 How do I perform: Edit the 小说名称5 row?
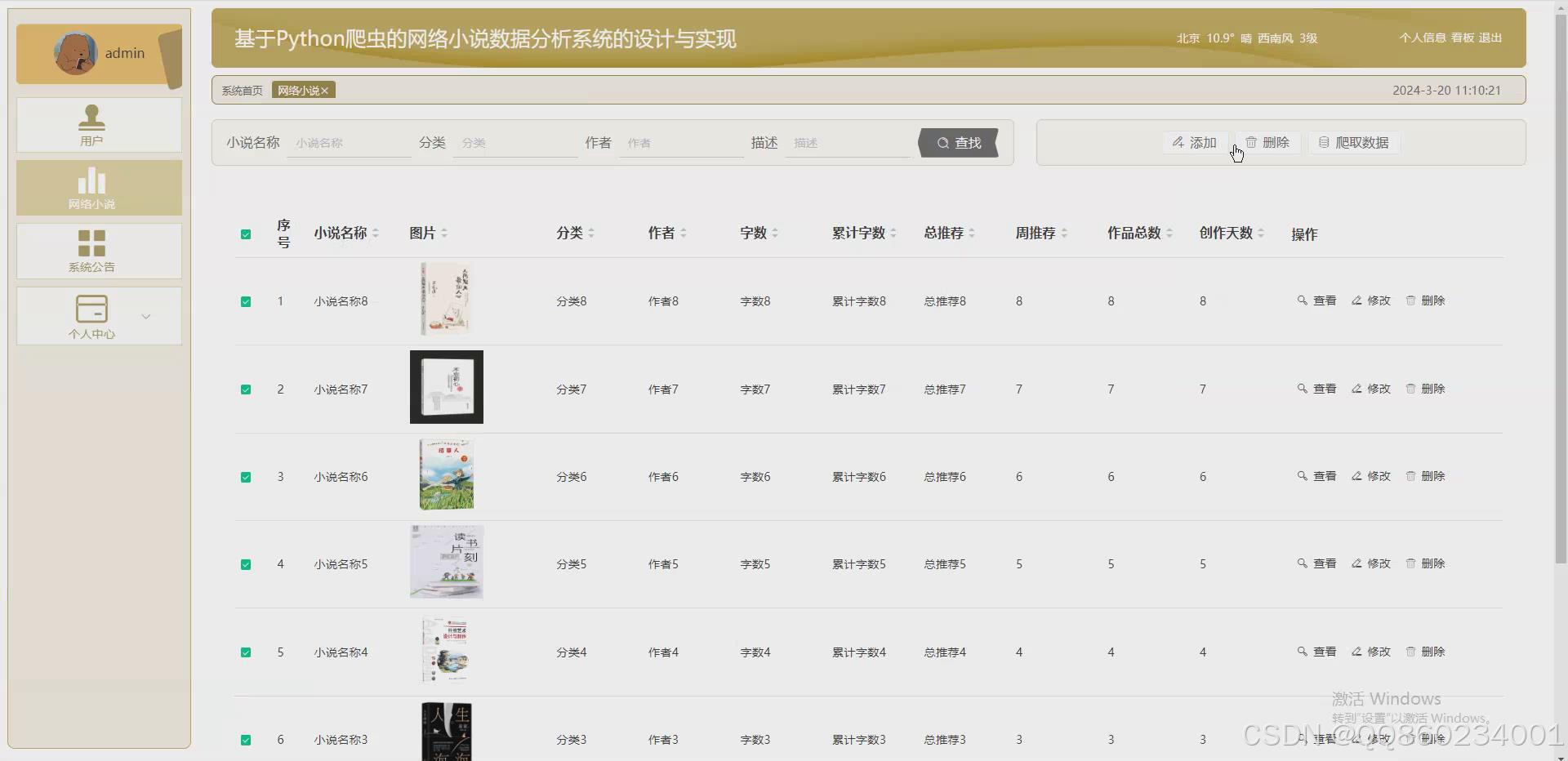point(1370,563)
